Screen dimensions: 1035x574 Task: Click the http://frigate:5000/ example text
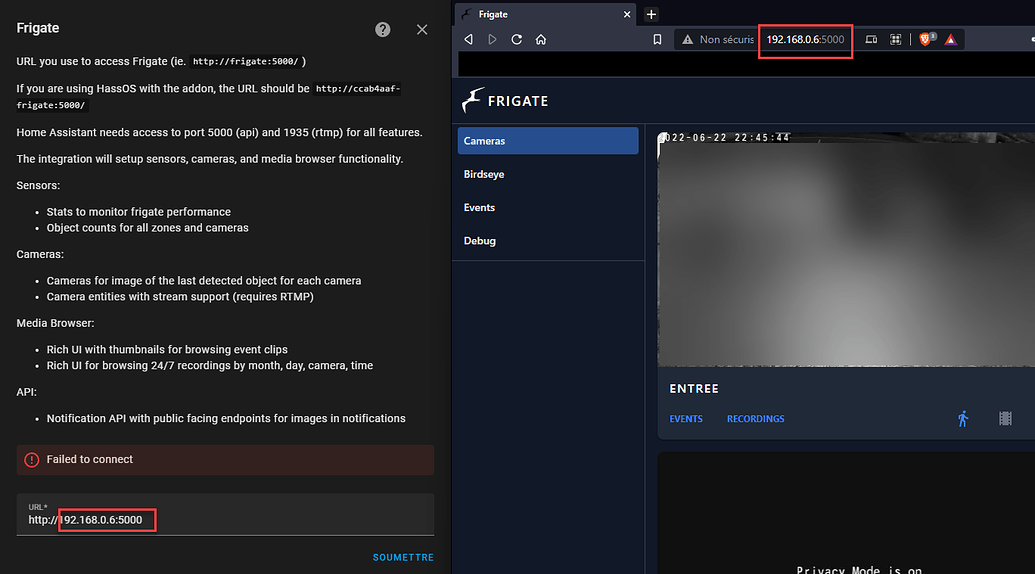(246, 61)
